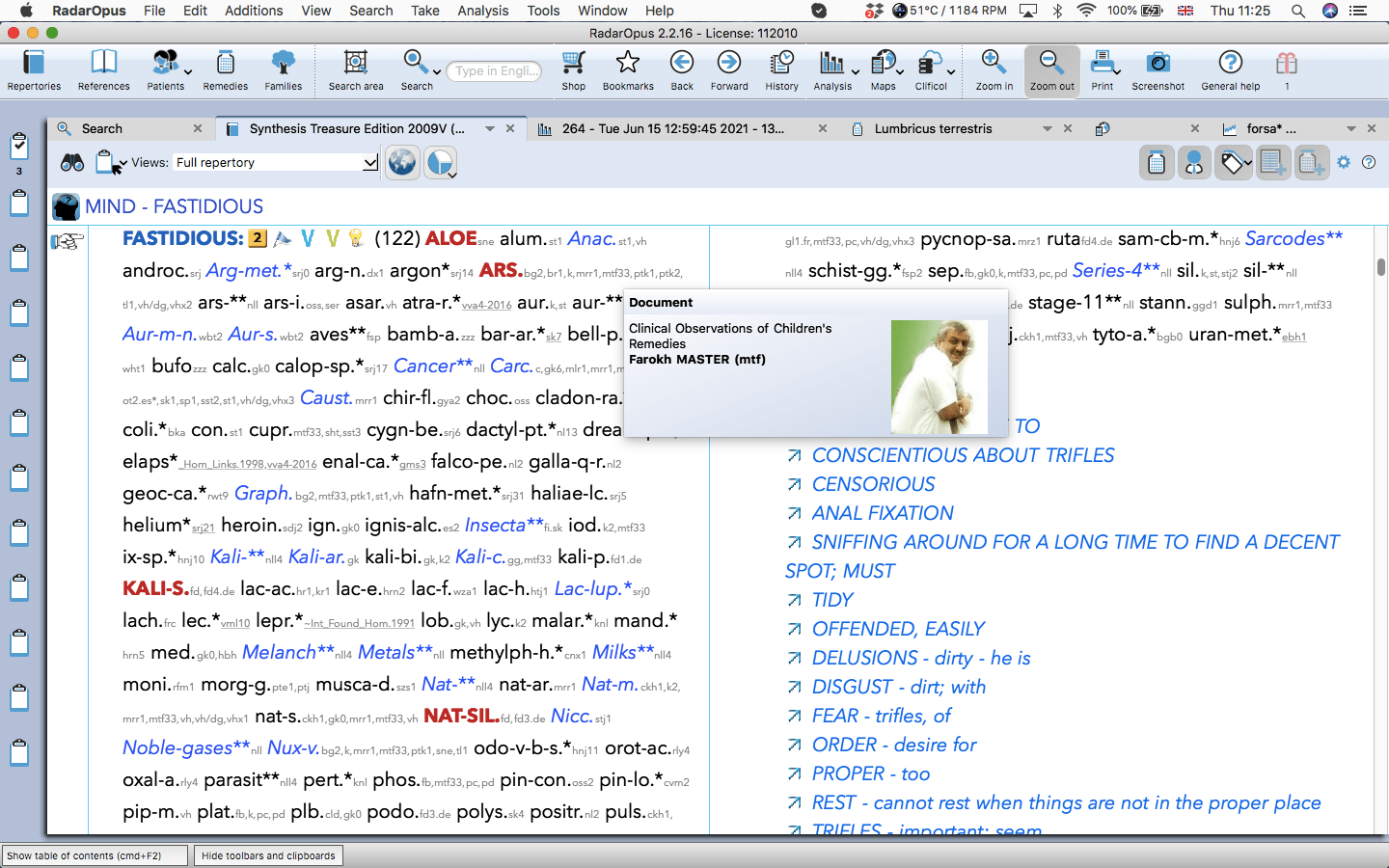Image resolution: width=1389 pixels, height=868 pixels.
Task: Click the Search area toolbar icon
Action: click(355, 70)
